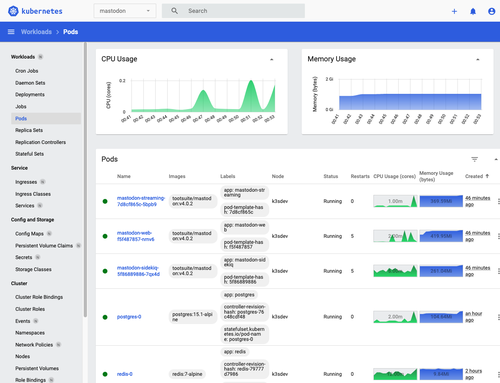This screenshot has height=383, width=500.
Task: Open actions menu for postgres-0 pod
Action: (x=498, y=317)
